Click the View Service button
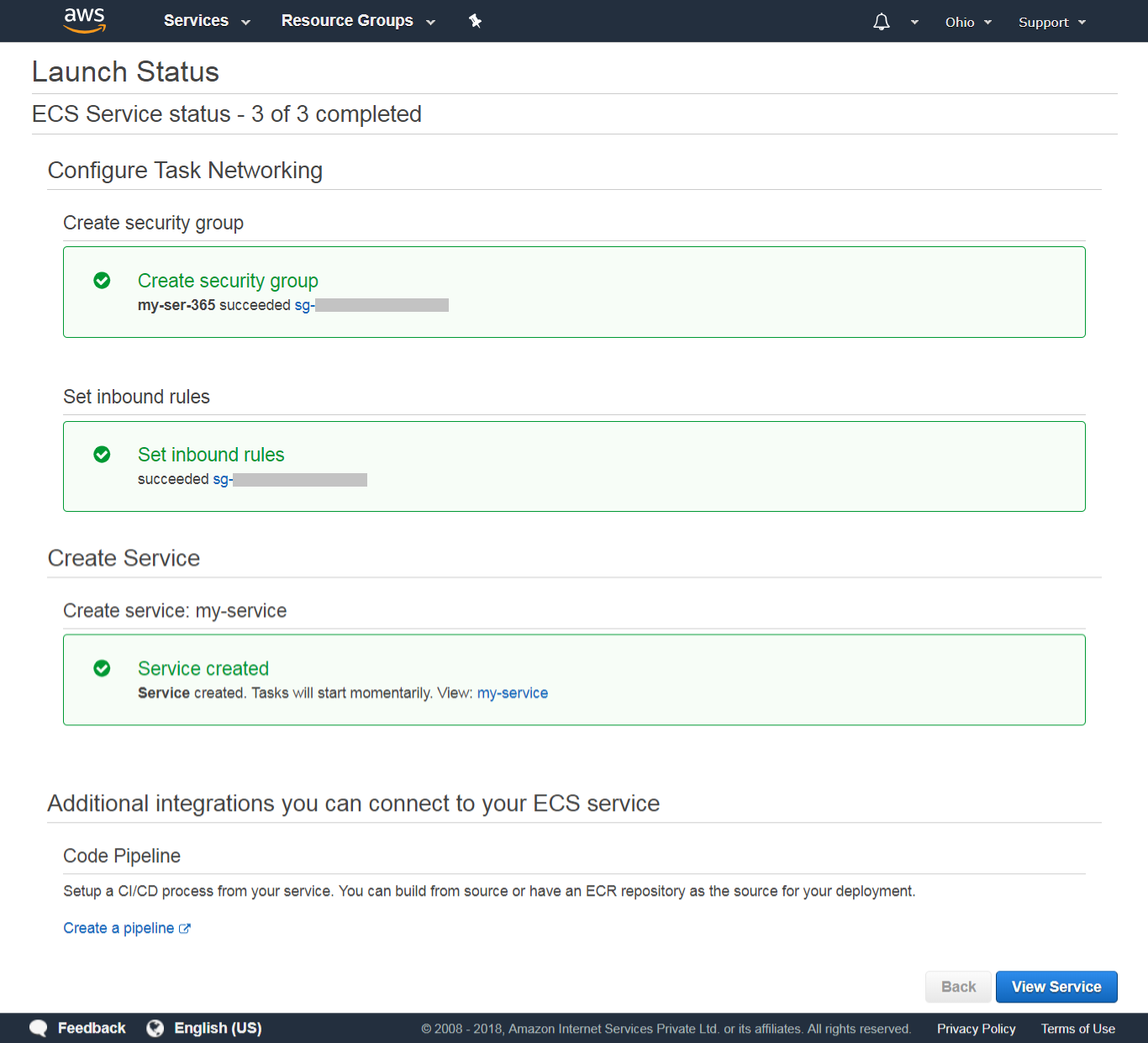The width and height of the screenshot is (1148, 1043). pos(1056,987)
